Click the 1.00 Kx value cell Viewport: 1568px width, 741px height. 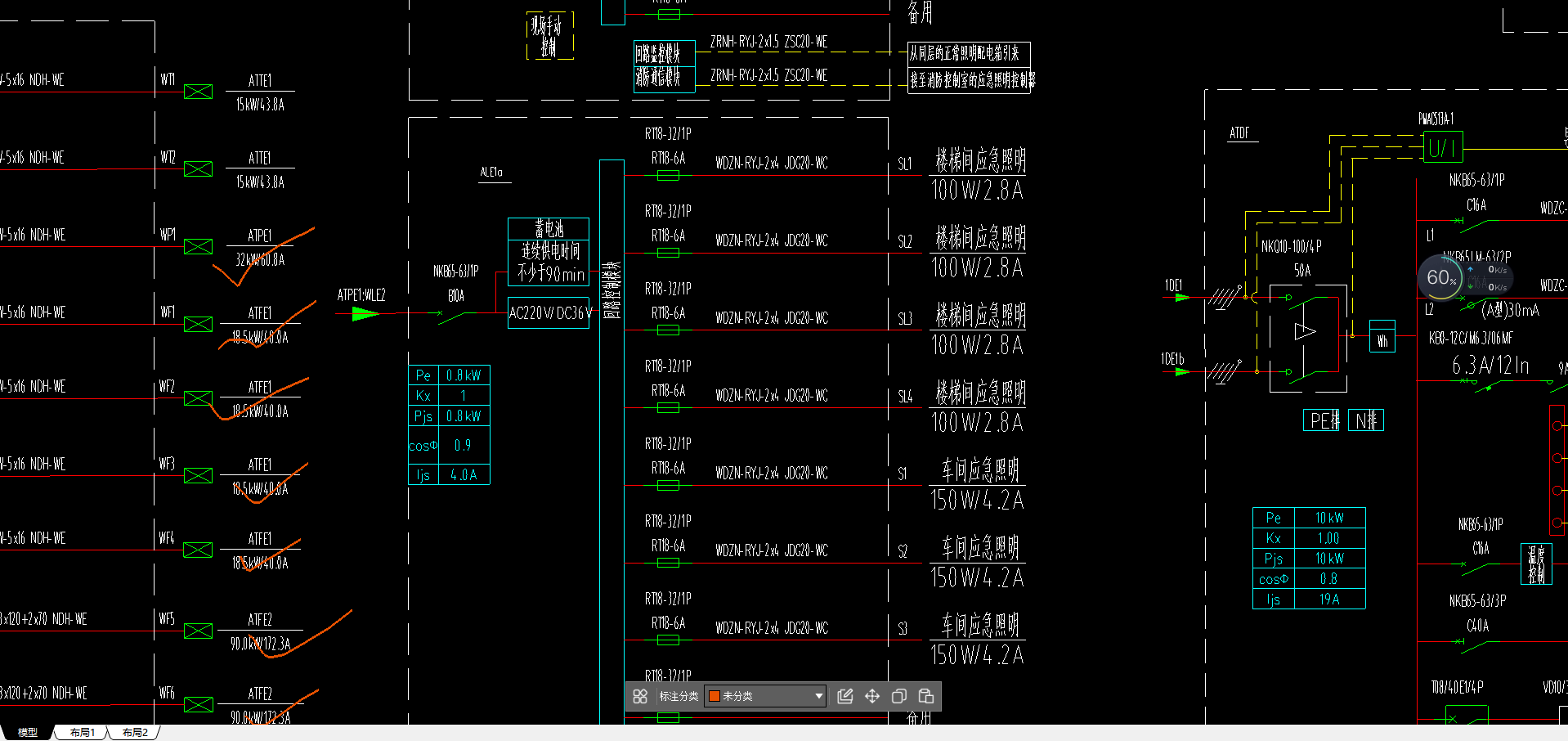pos(1329,538)
